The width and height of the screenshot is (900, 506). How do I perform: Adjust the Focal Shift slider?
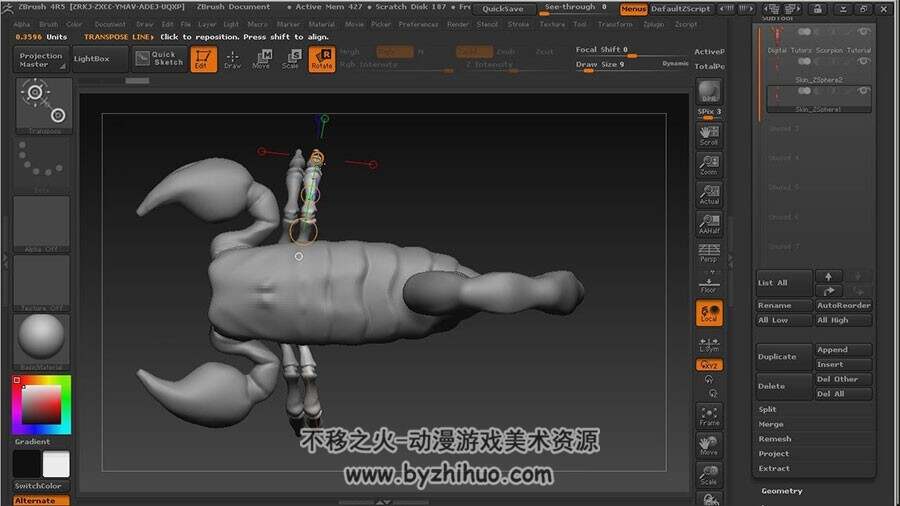click(631, 52)
